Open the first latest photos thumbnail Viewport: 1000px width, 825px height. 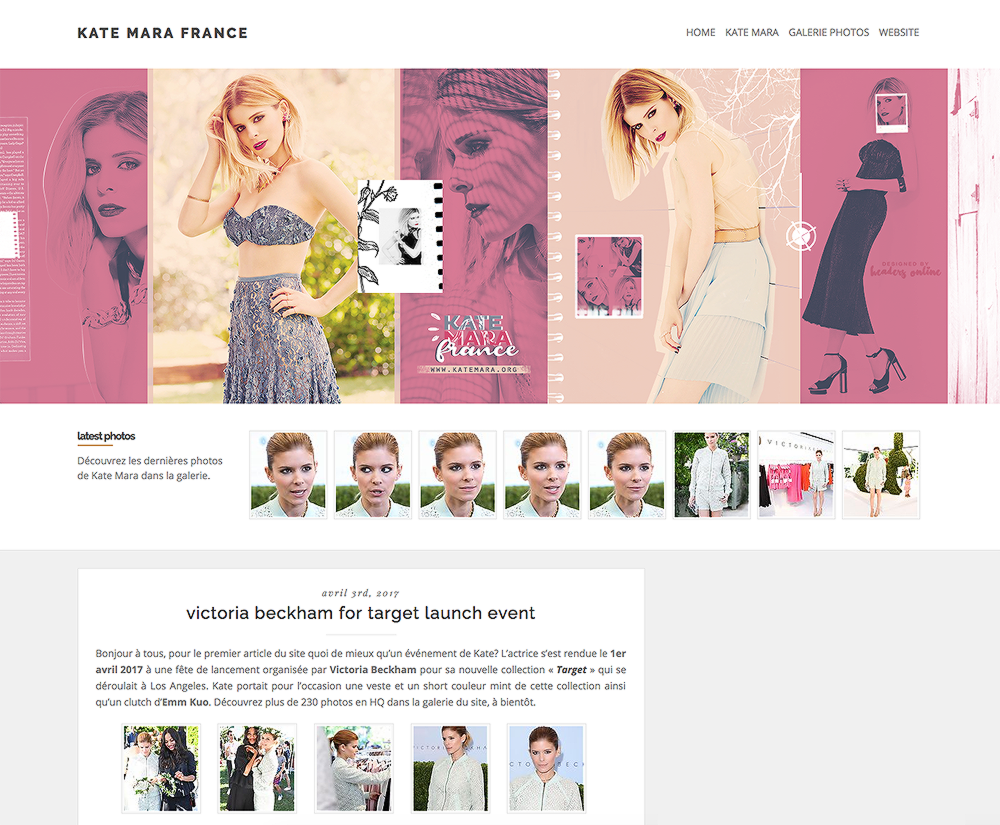tap(287, 475)
